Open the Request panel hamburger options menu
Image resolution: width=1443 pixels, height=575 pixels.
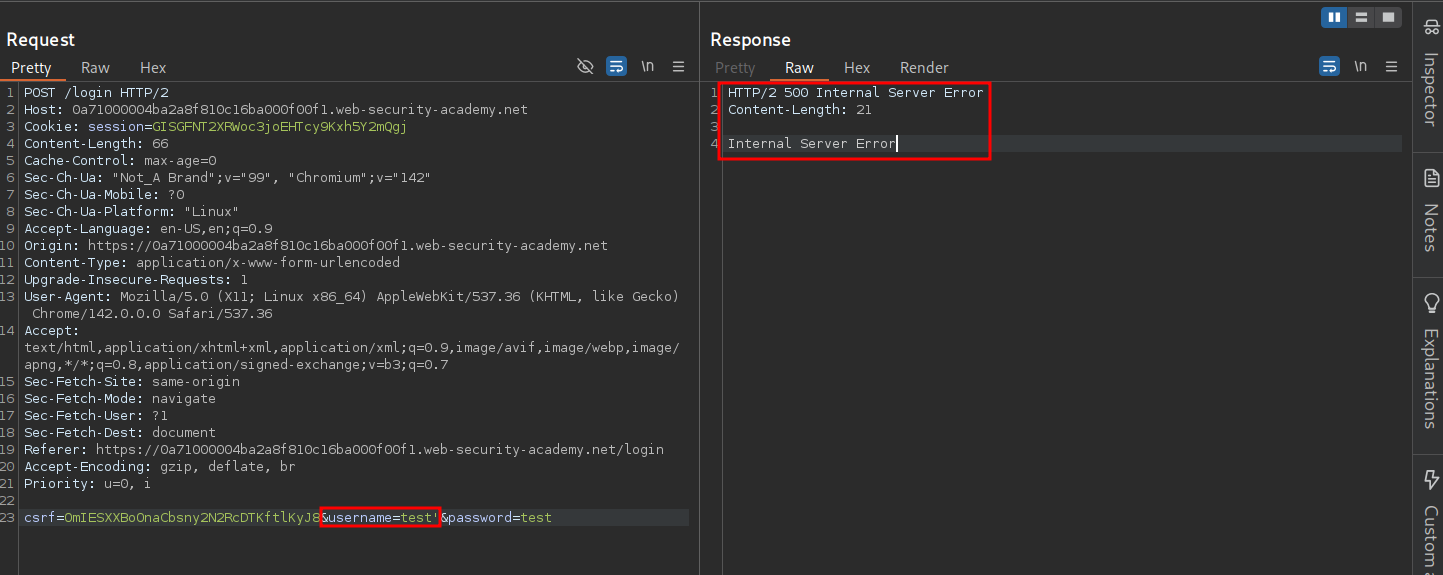tap(678, 67)
